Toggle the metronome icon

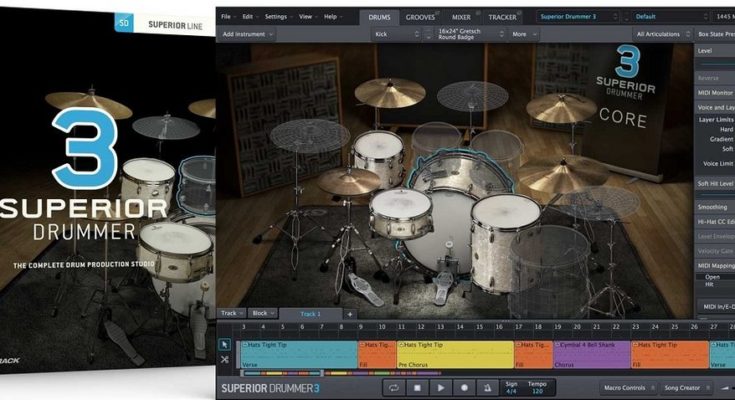pyautogui.click(x=487, y=387)
